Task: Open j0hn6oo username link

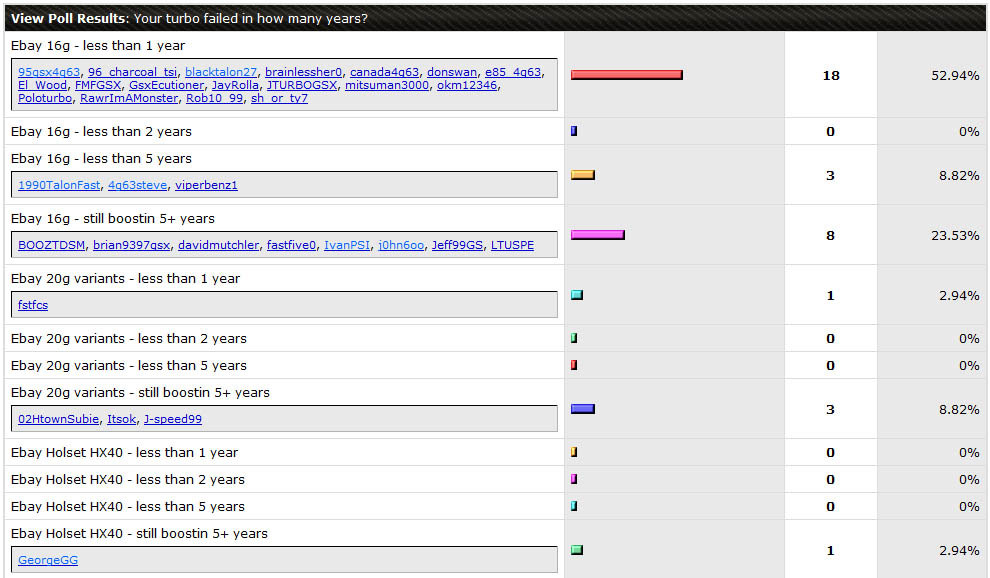Action: pyautogui.click(x=401, y=245)
